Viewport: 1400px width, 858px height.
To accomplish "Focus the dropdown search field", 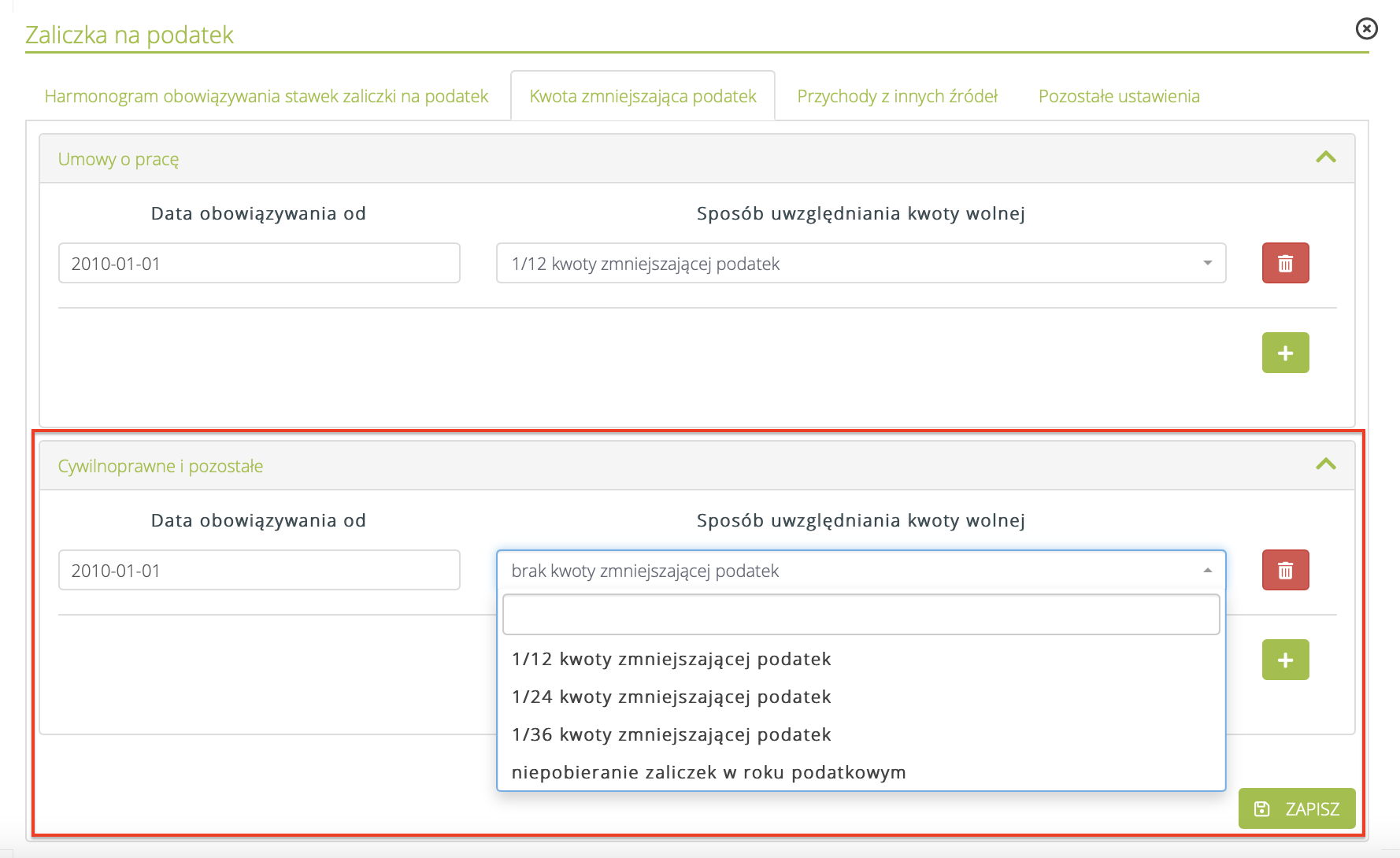I will pyautogui.click(x=860, y=615).
